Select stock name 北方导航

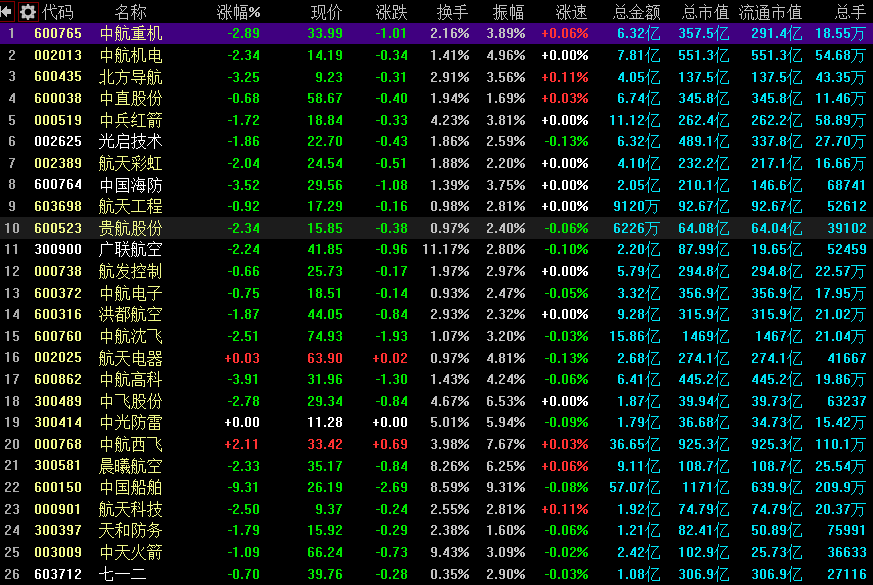(x=131, y=77)
